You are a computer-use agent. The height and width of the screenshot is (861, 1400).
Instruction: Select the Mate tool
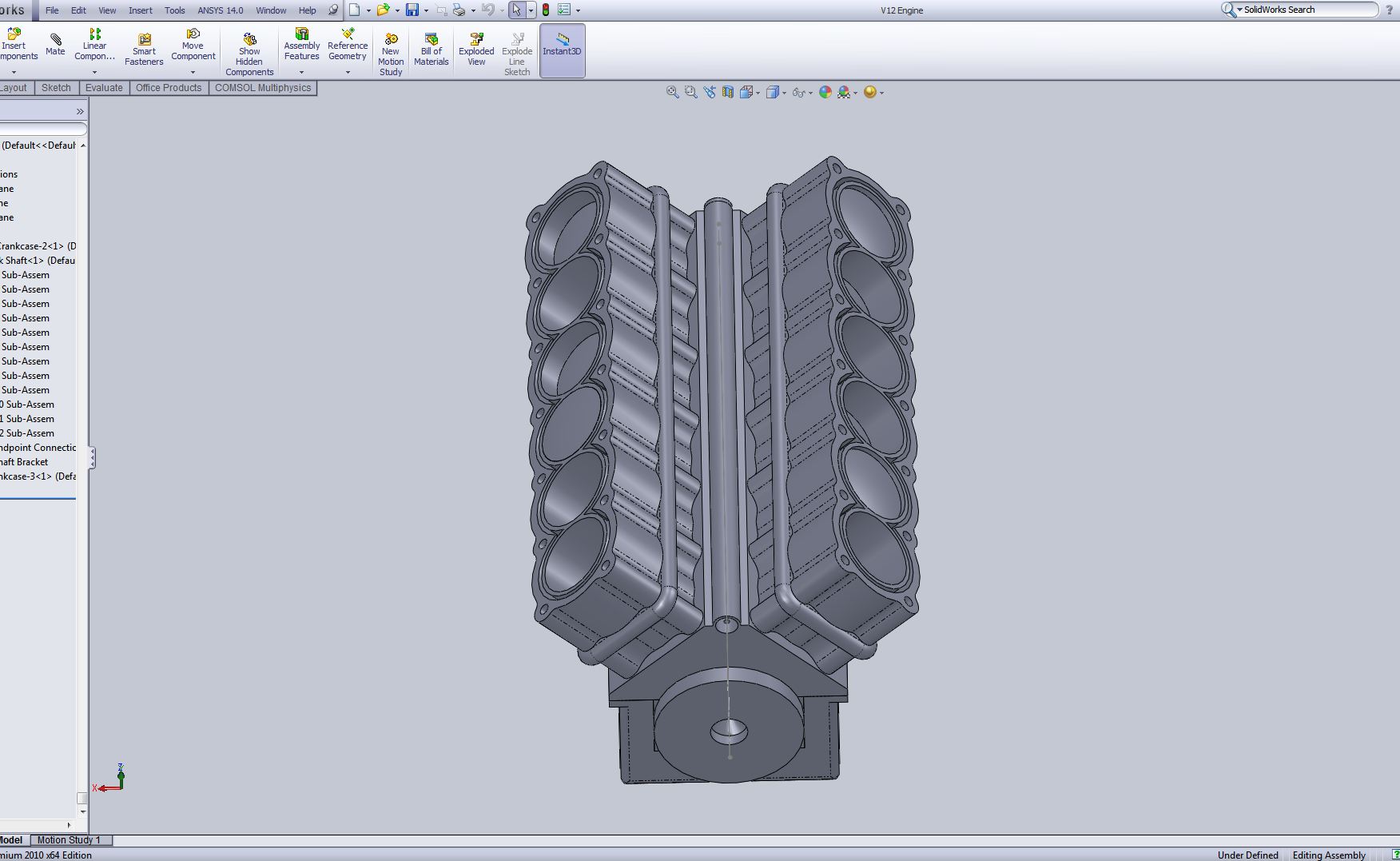[55, 44]
